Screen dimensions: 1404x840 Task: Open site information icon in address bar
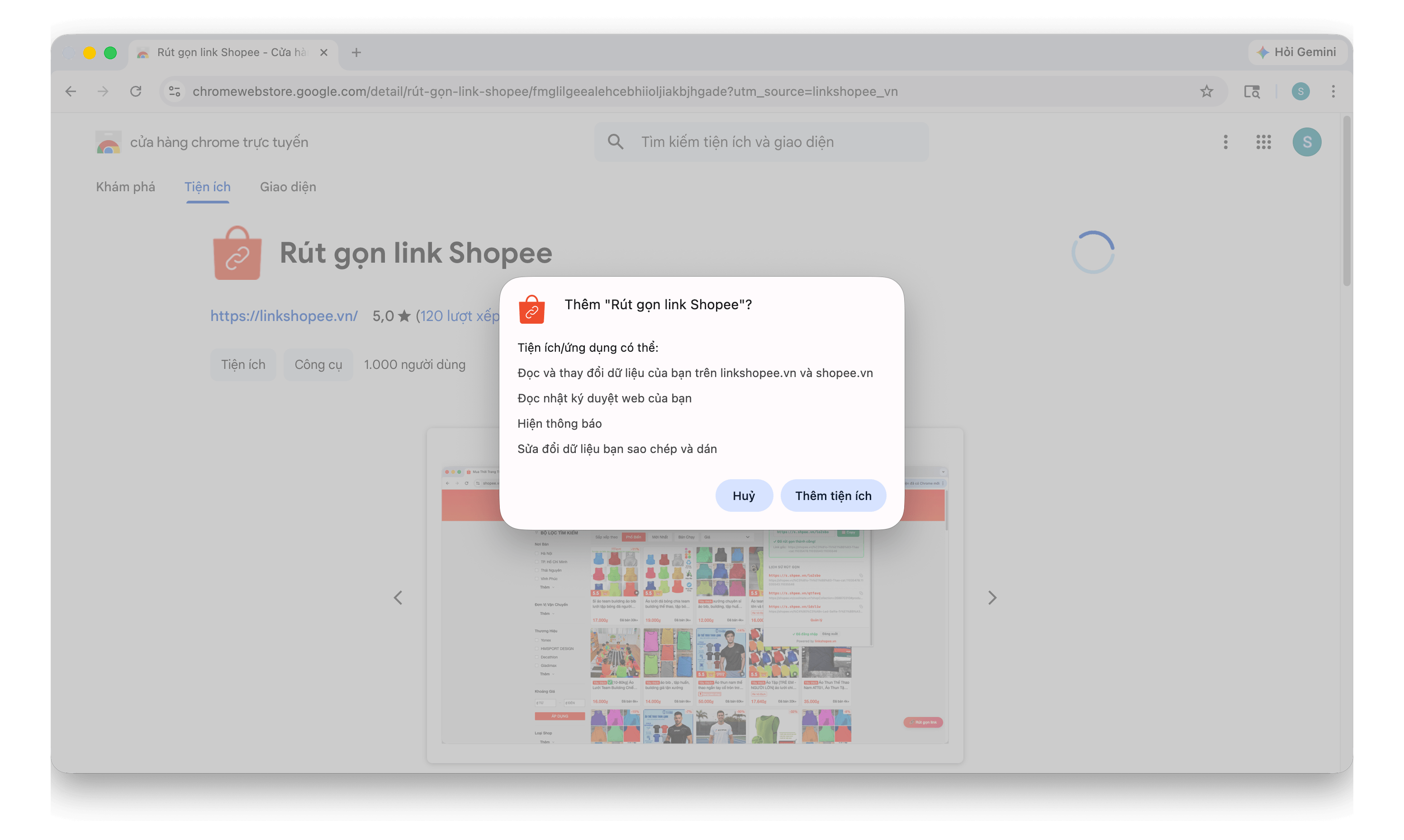point(174,91)
